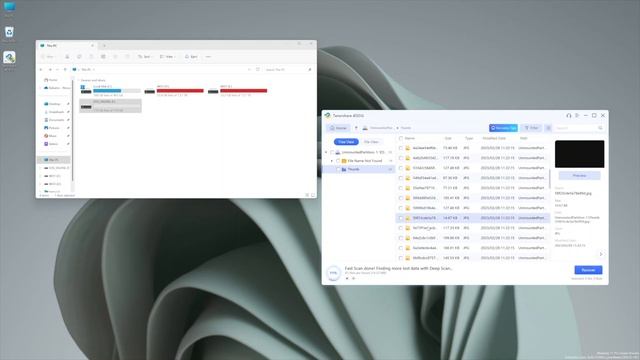
Task: Add a new File Explorer tab
Action: tap(104, 45)
